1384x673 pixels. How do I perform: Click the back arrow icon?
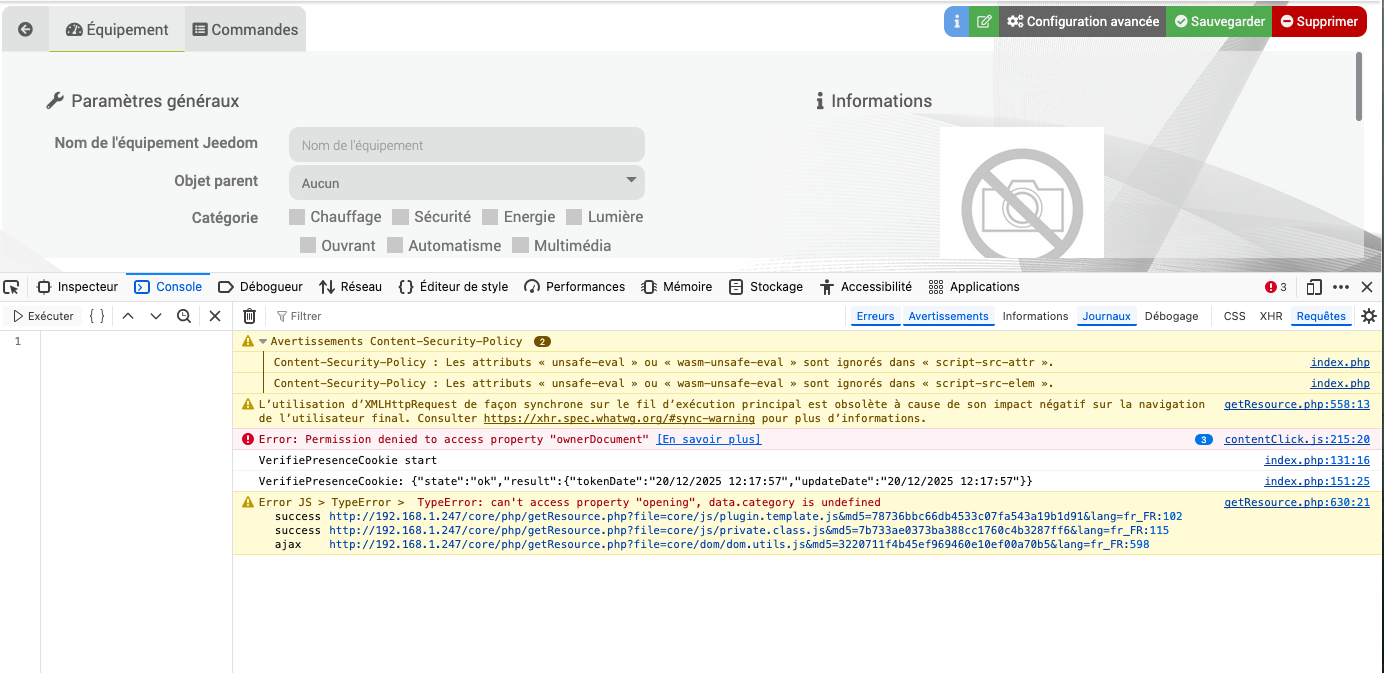coord(26,29)
